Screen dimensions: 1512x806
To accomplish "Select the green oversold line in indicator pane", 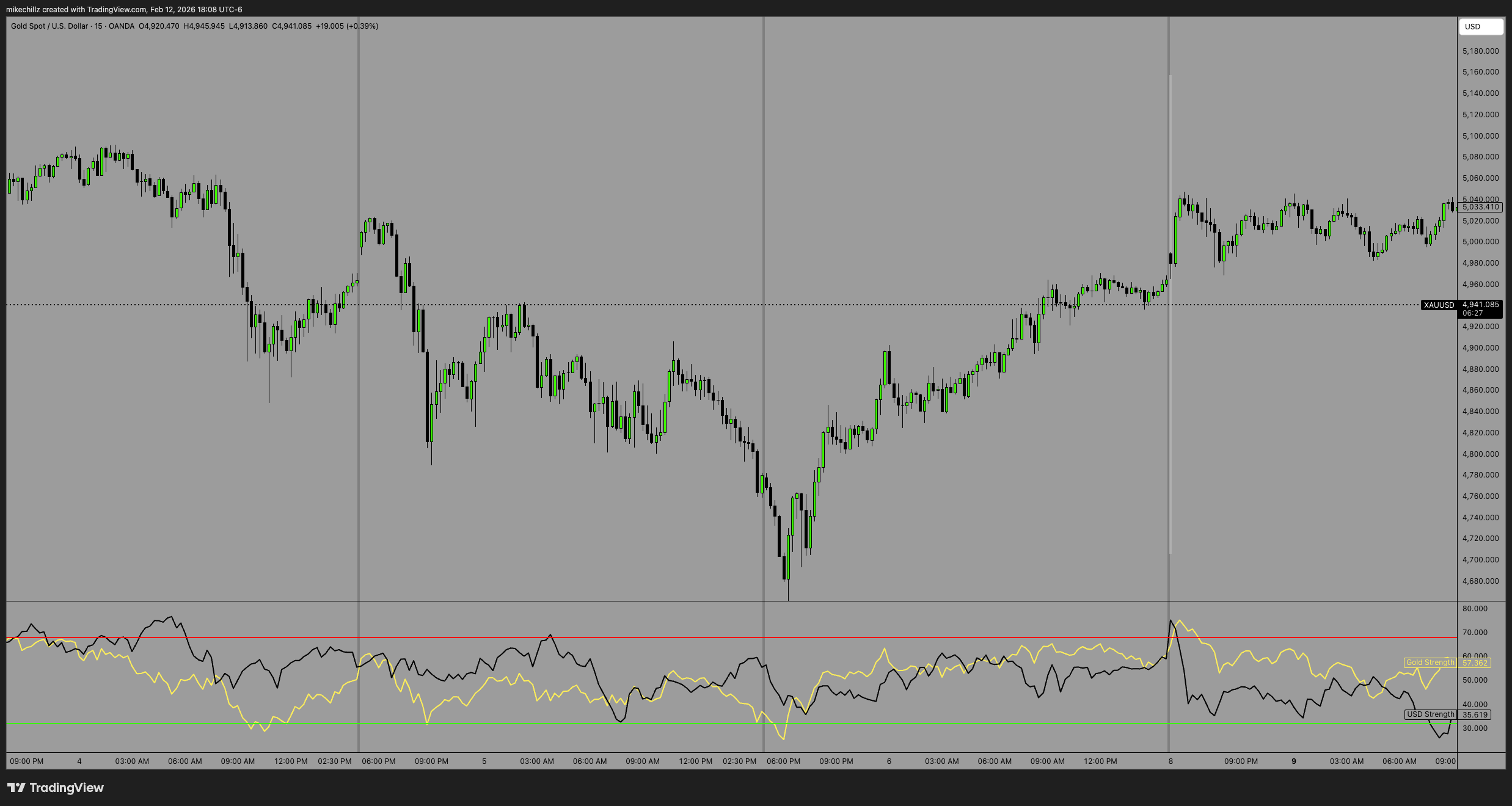I will coord(731,724).
